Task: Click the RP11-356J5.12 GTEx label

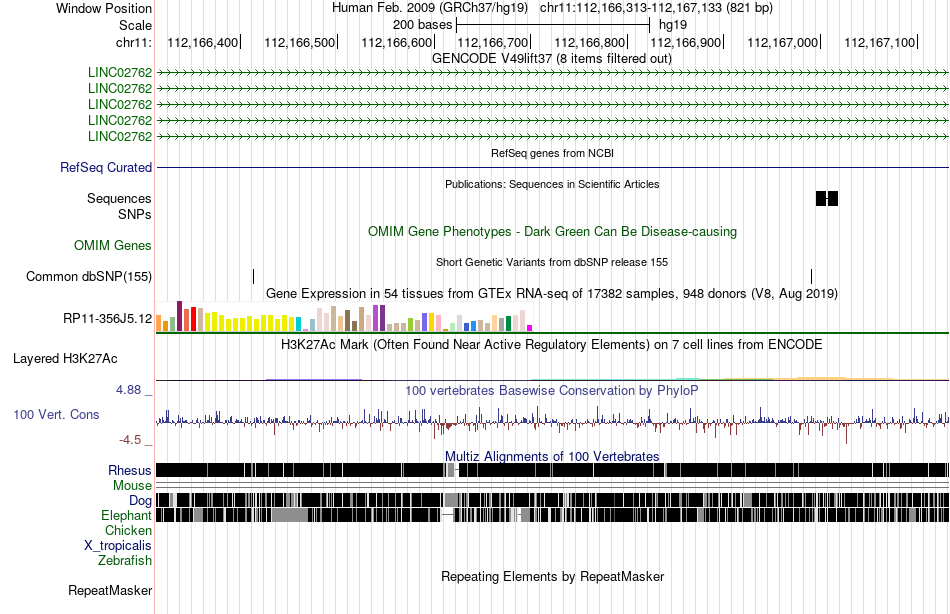Action: tap(107, 318)
